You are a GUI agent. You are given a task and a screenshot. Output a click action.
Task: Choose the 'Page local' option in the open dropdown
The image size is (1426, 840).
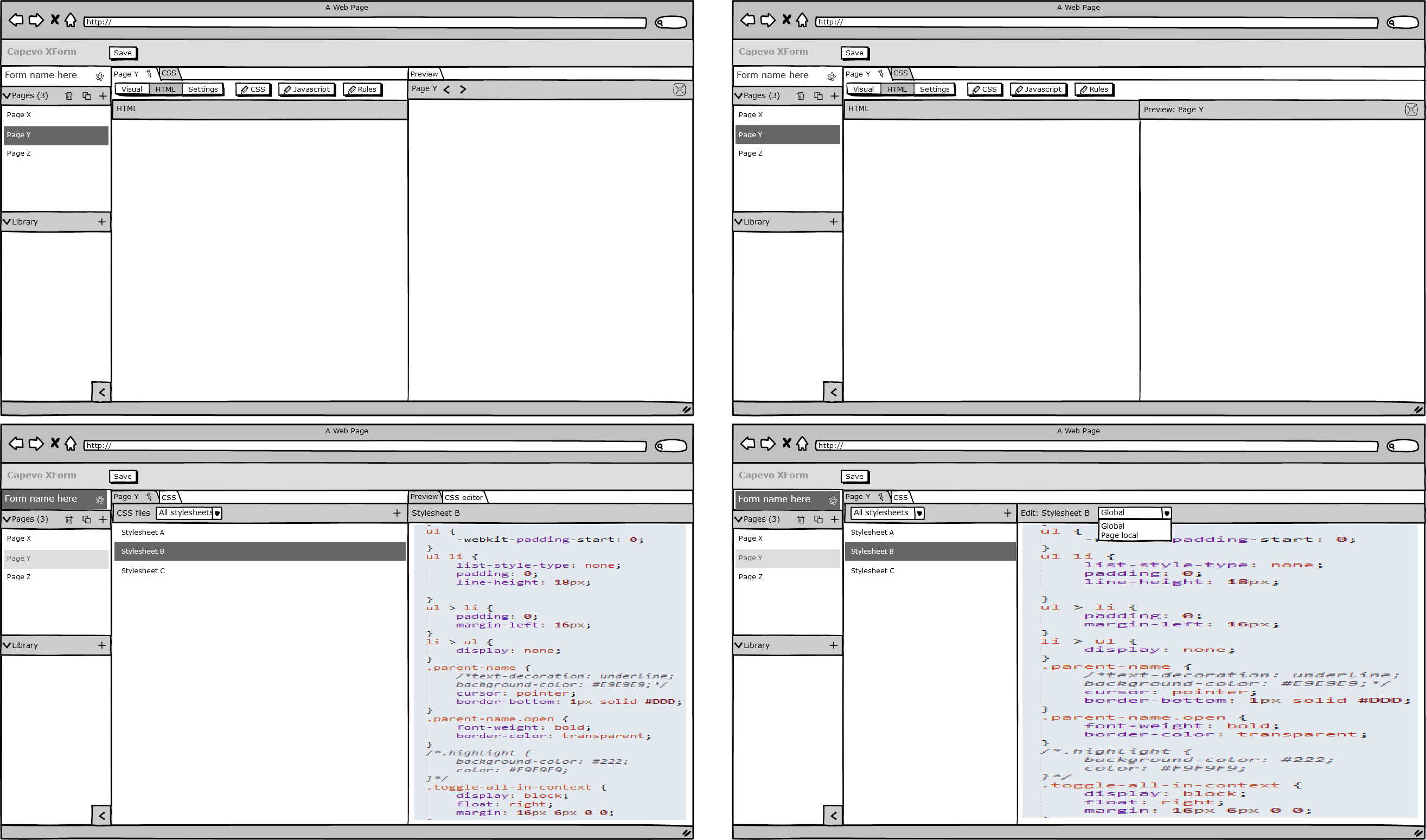1118,535
